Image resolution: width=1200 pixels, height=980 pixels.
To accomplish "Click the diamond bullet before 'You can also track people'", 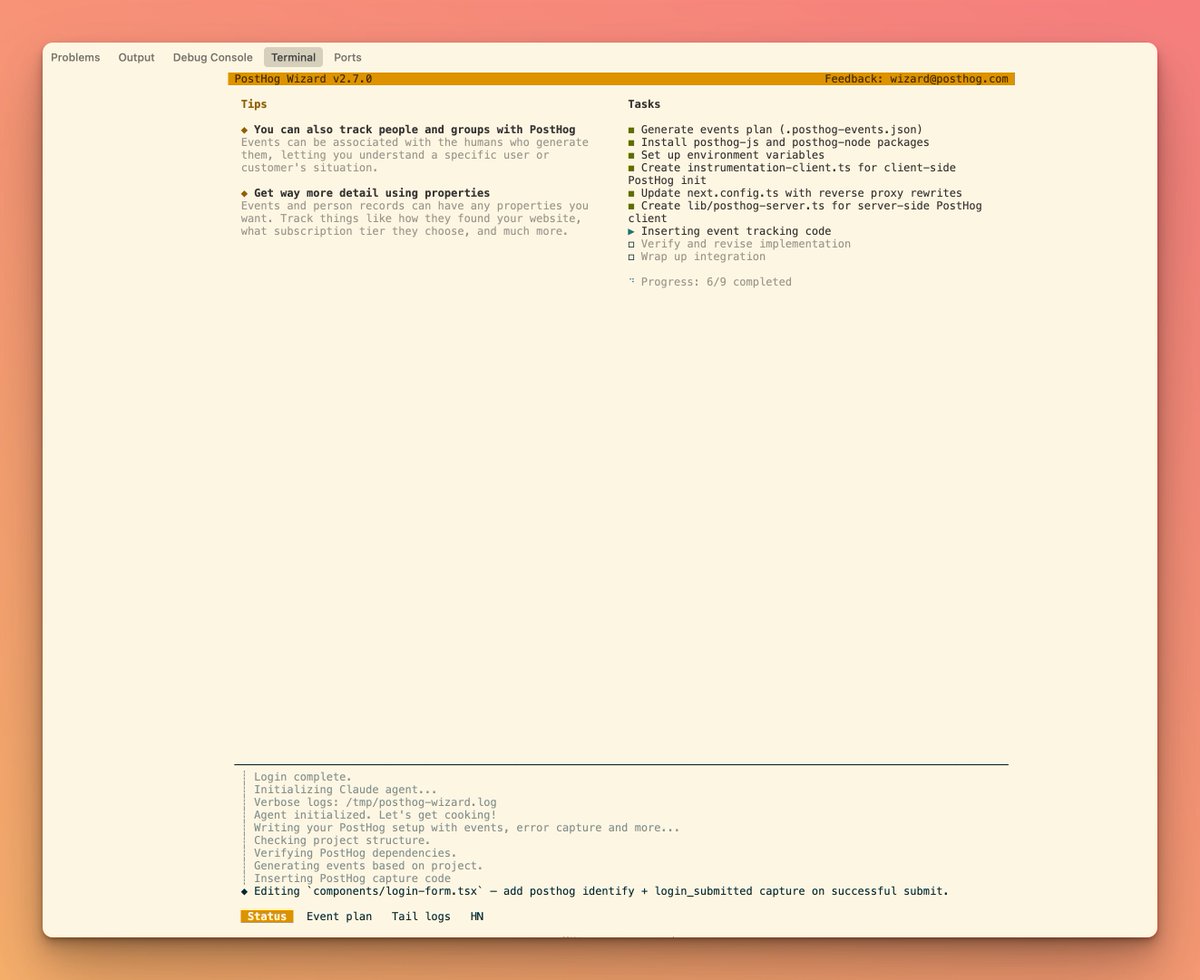I will [244, 130].
